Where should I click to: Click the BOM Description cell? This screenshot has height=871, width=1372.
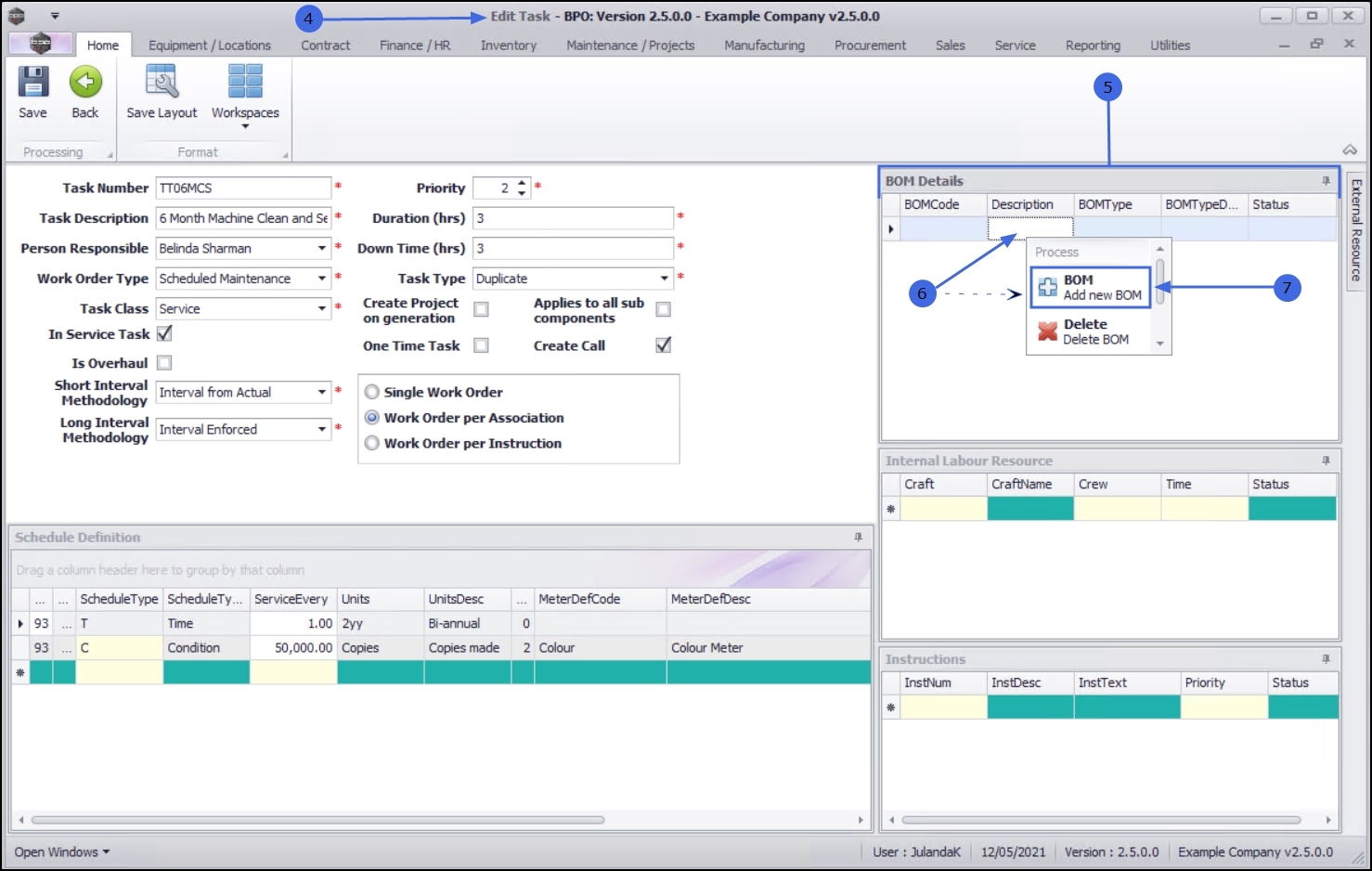tap(1030, 228)
